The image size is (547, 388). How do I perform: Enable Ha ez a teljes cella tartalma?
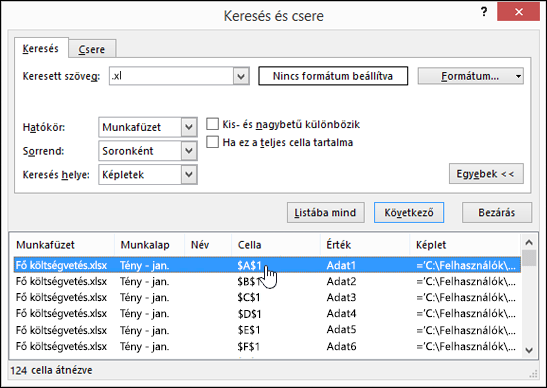(212, 142)
